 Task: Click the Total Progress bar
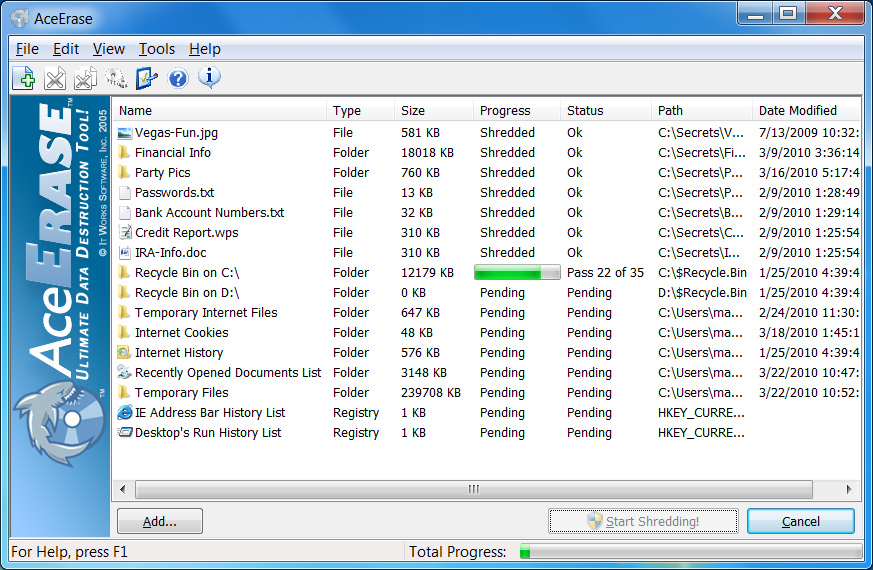(690, 552)
